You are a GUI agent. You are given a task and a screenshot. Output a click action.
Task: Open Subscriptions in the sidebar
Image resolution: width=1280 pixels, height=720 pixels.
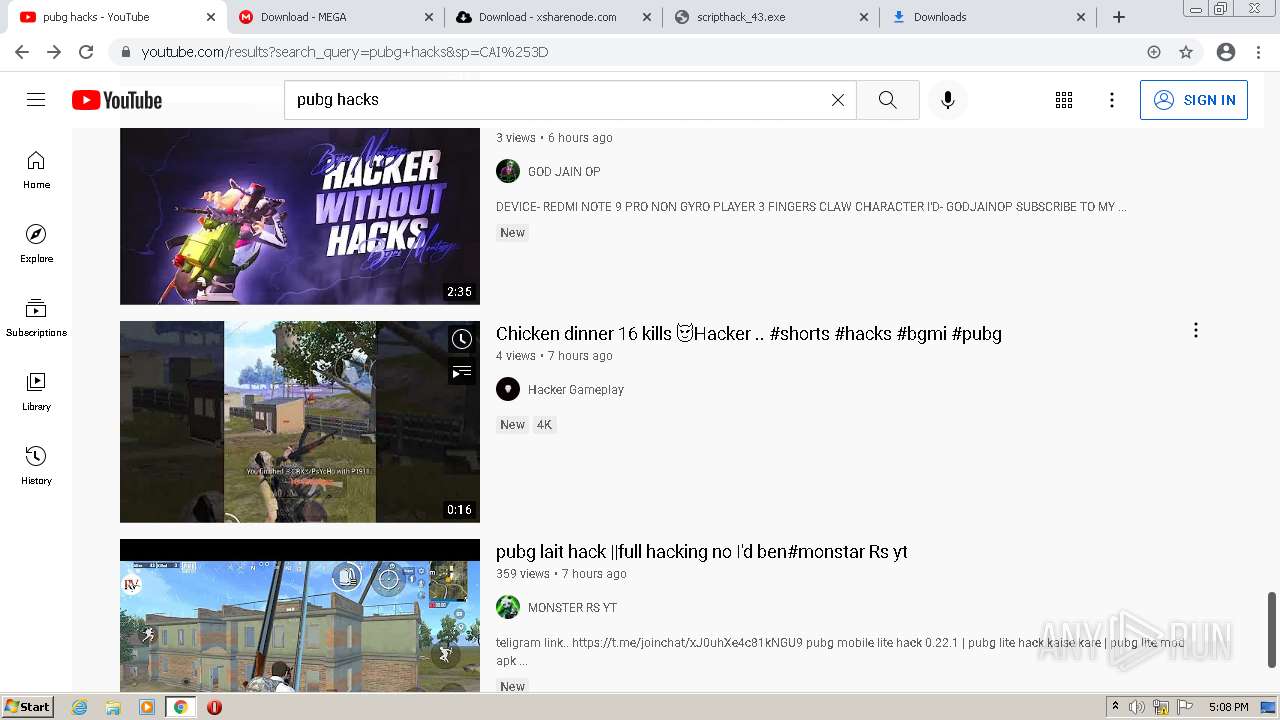(36, 318)
